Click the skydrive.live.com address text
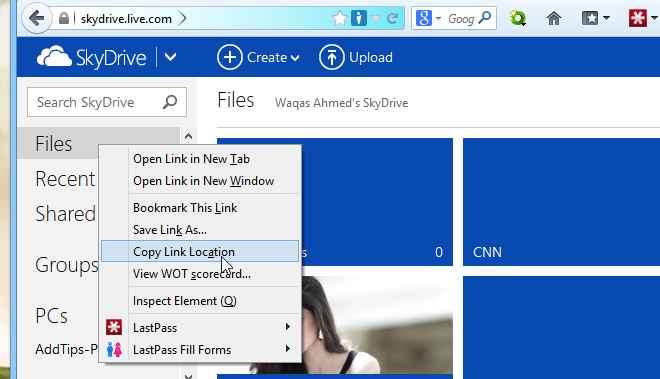The image size is (660, 379). click(x=126, y=19)
